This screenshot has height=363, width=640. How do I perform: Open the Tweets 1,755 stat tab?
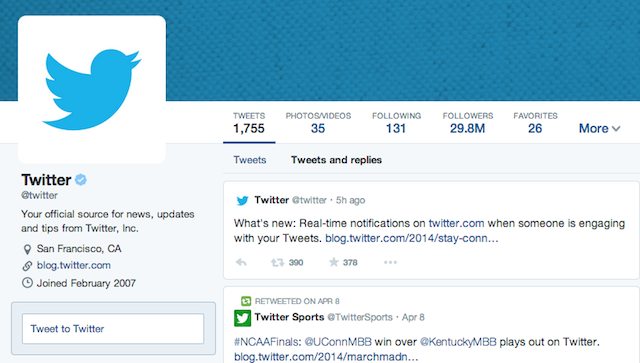249,123
